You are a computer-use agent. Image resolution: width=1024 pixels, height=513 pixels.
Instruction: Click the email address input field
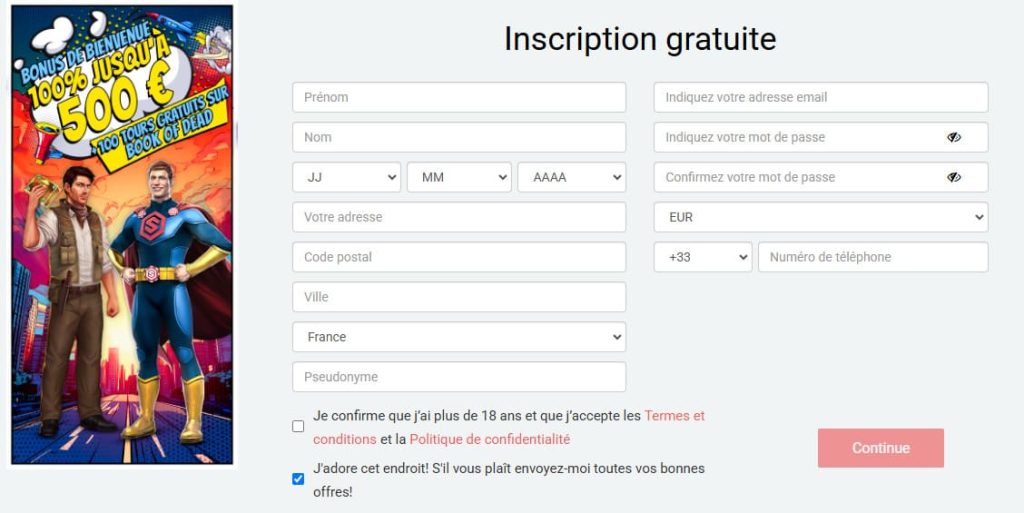point(820,97)
